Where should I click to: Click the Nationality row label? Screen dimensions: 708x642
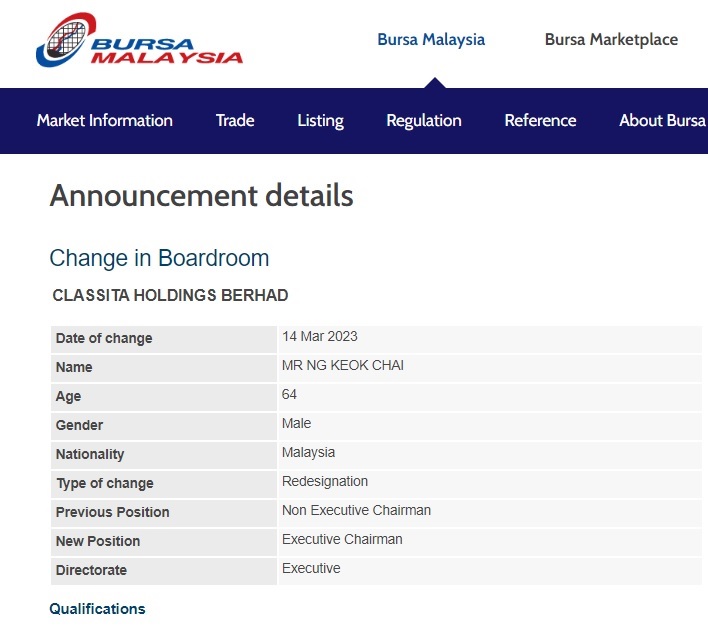coord(89,454)
